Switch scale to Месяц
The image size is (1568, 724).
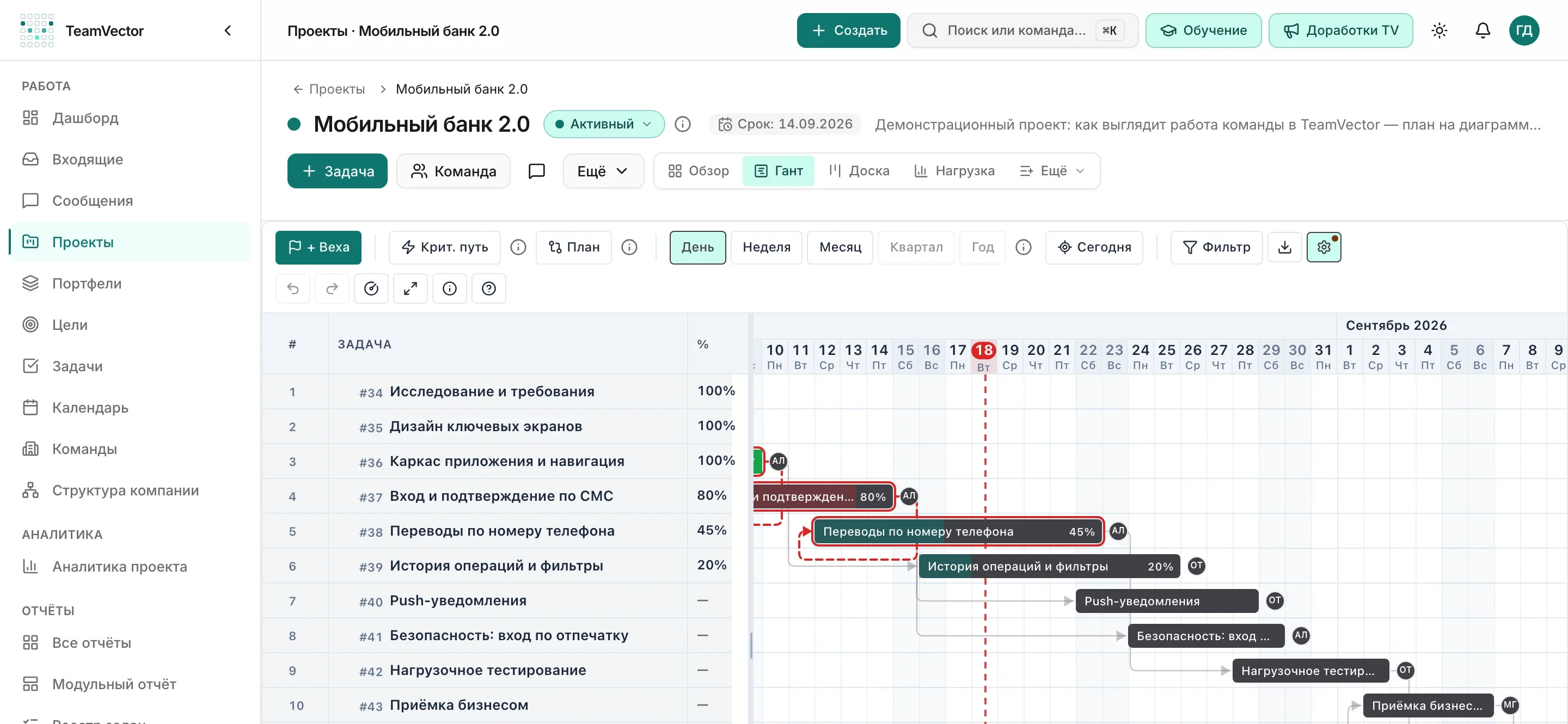(x=840, y=247)
